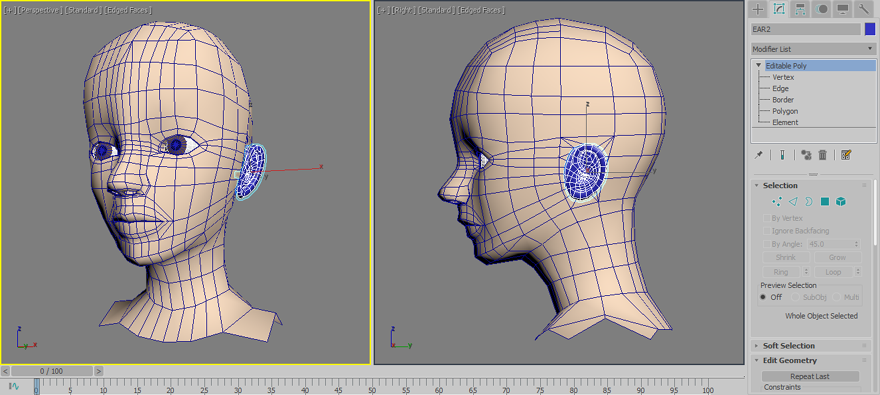Screen dimensions: 880x395
Task: Remove modifier with the trash icon
Action: [x=823, y=155]
